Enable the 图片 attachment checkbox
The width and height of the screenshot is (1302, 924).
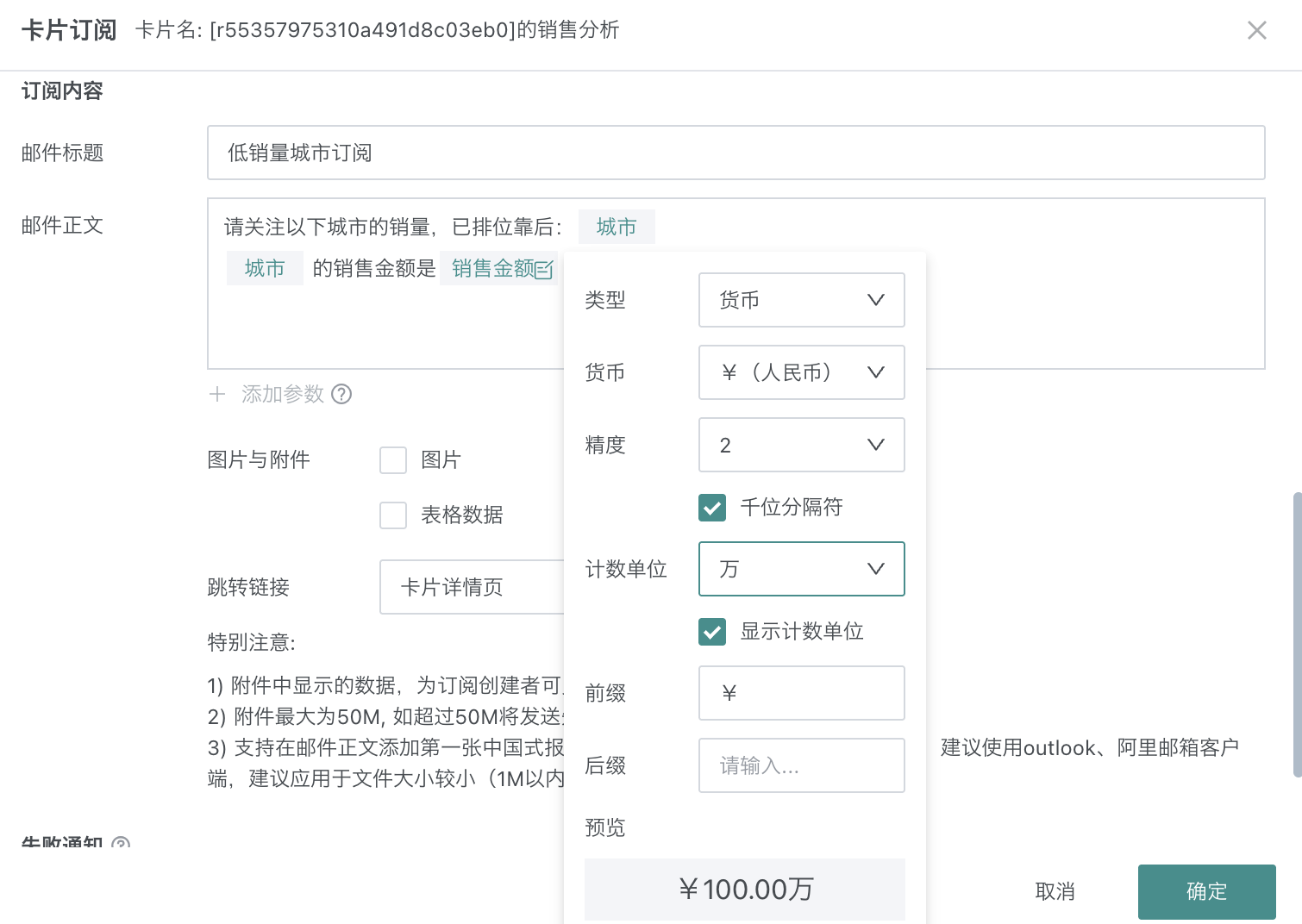point(393,460)
